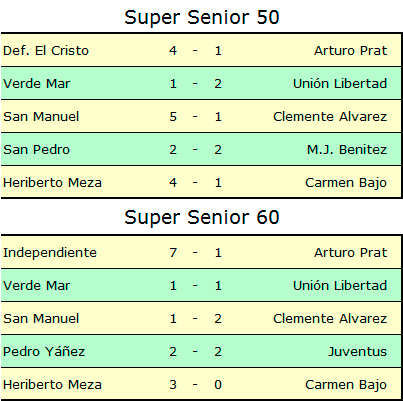Select Pedro Yáñez team name

pos(44,352)
